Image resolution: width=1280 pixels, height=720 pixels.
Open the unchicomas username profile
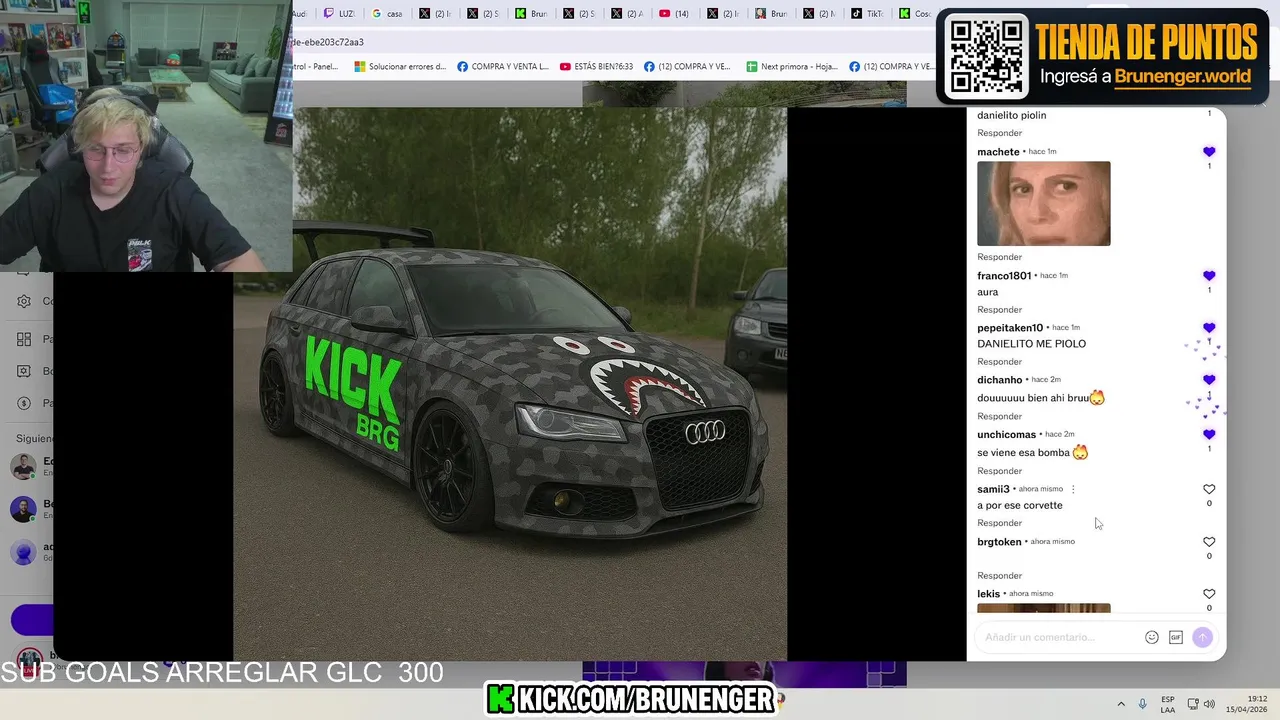[x=1006, y=435]
